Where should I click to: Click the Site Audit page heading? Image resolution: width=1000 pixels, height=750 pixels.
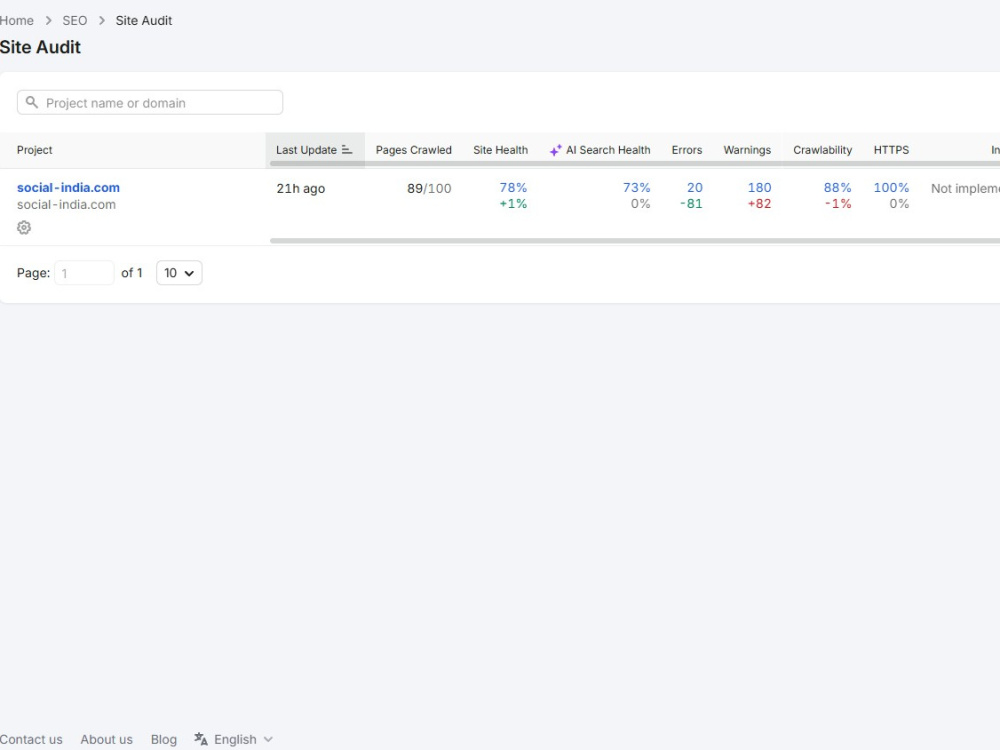40,47
